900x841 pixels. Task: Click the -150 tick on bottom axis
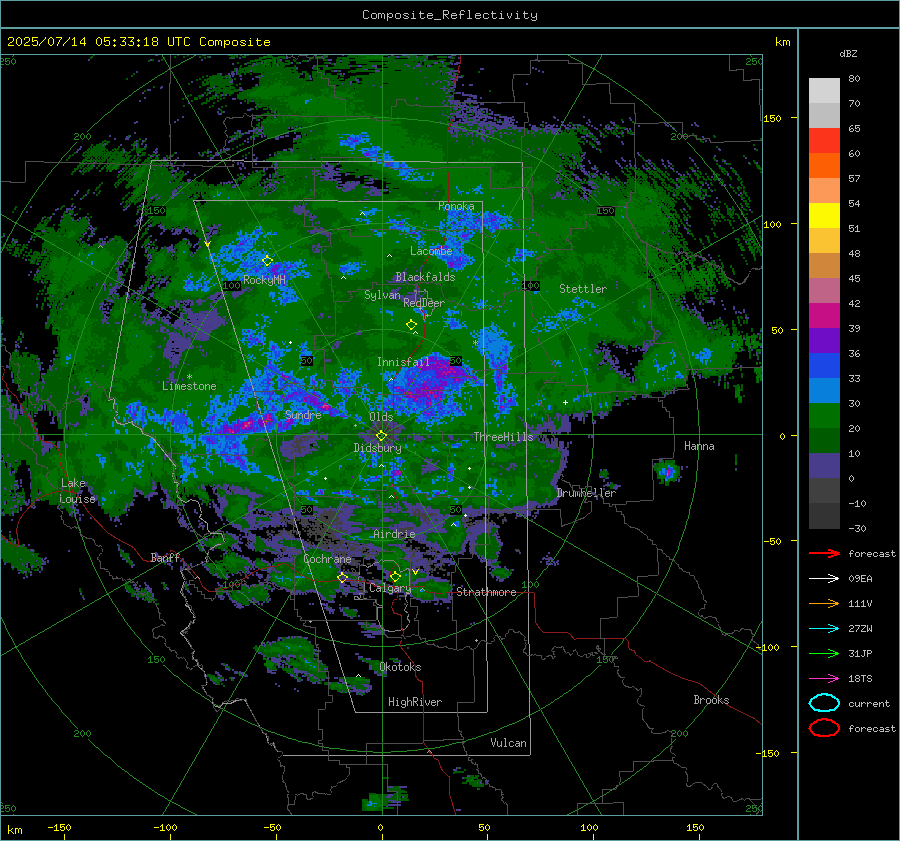(x=60, y=828)
